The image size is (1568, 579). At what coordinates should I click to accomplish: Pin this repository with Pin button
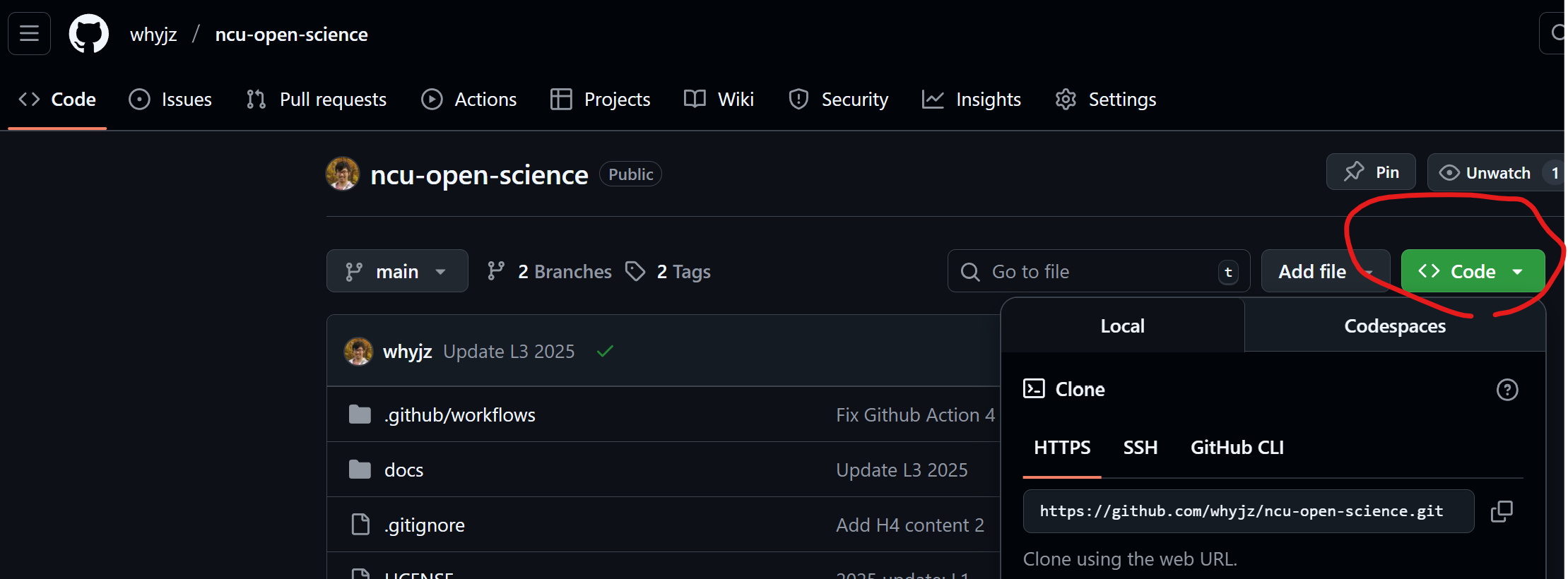tap(1371, 172)
